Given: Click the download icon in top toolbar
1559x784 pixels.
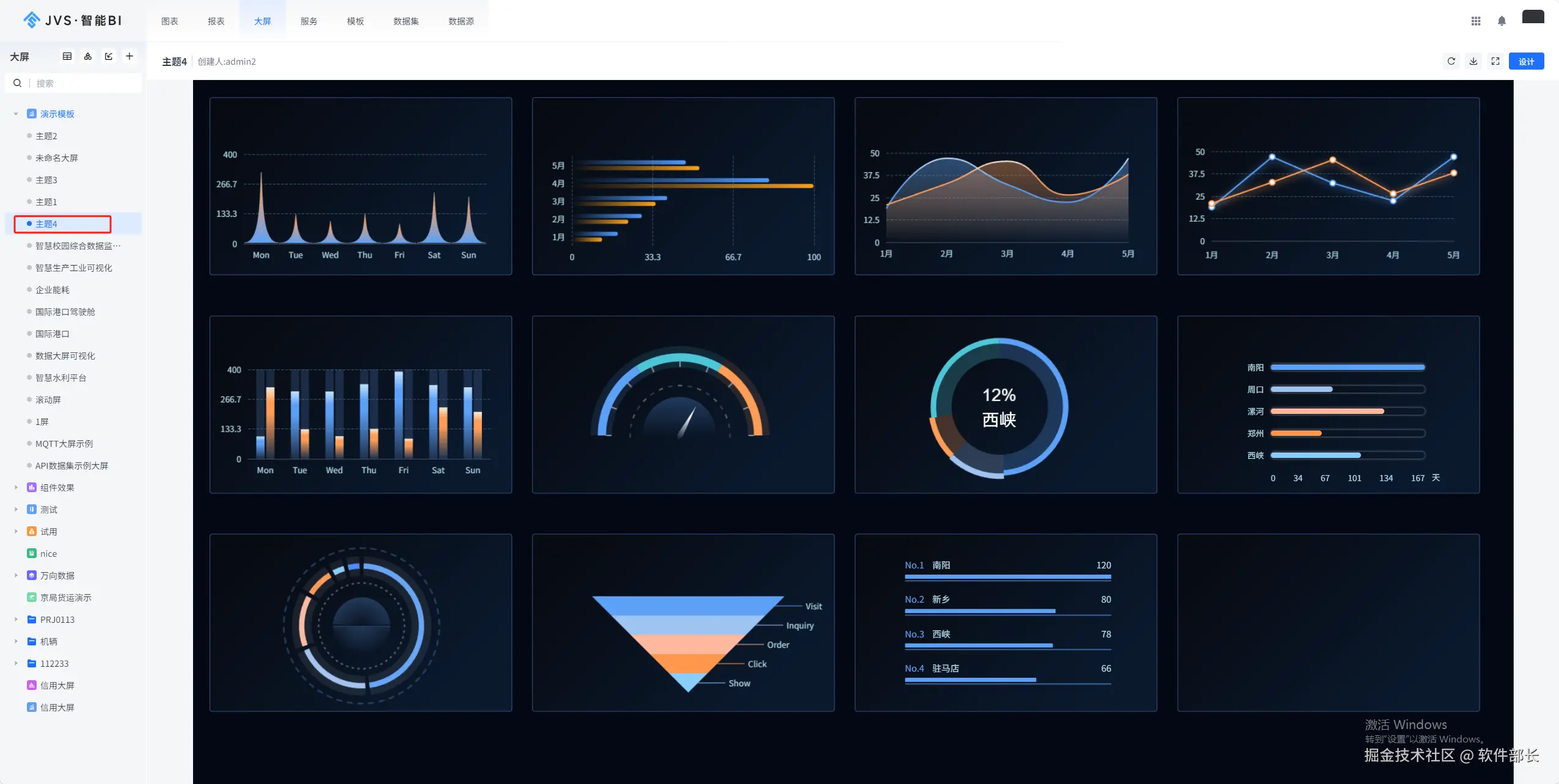Looking at the screenshot, I should [1473, 61].
